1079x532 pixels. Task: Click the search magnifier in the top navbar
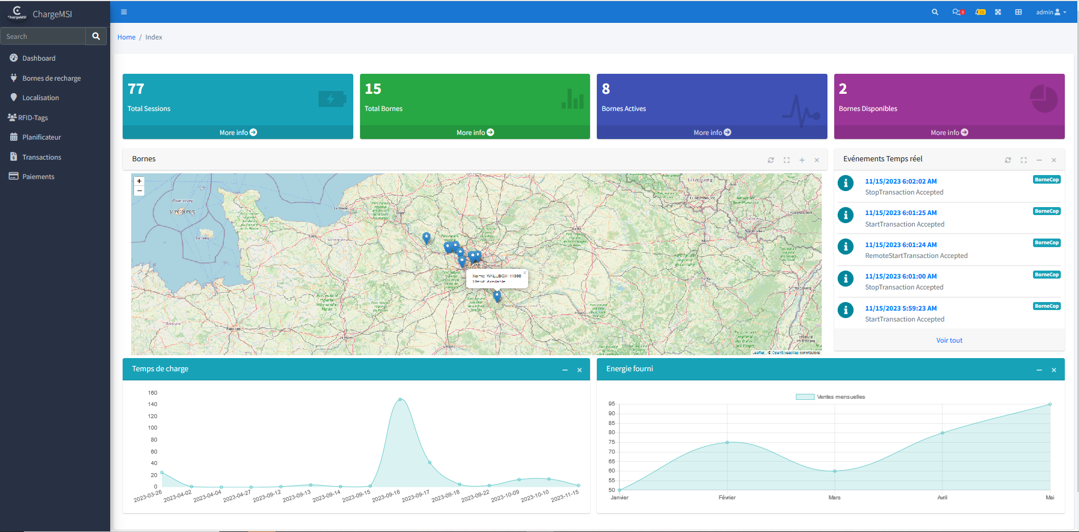935,12
